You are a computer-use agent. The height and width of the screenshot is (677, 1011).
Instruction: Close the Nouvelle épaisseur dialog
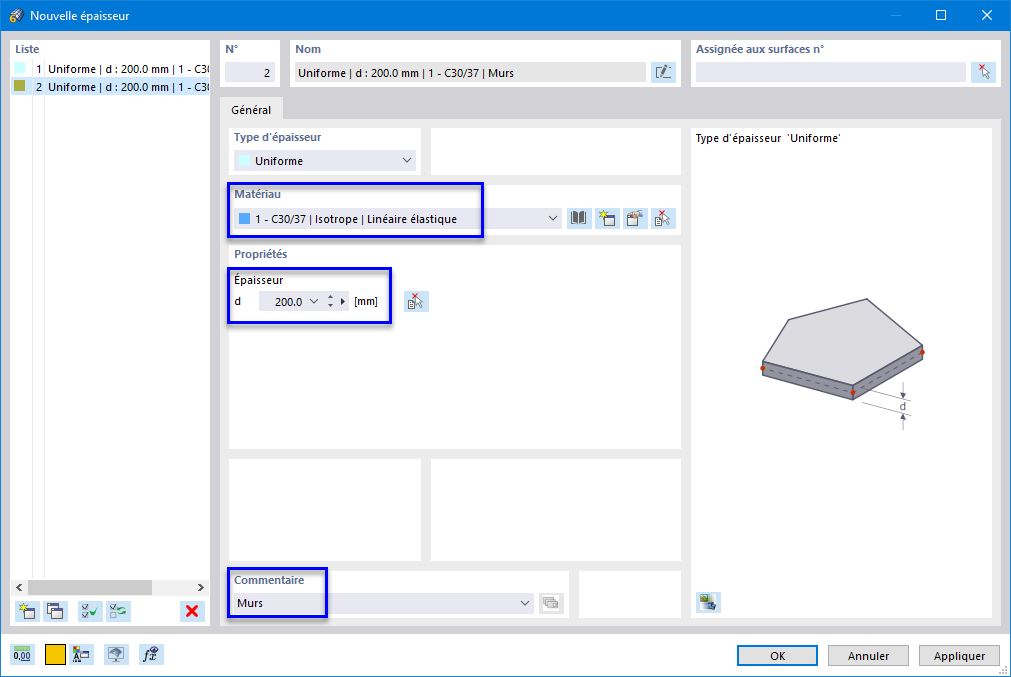coord(986,15)
